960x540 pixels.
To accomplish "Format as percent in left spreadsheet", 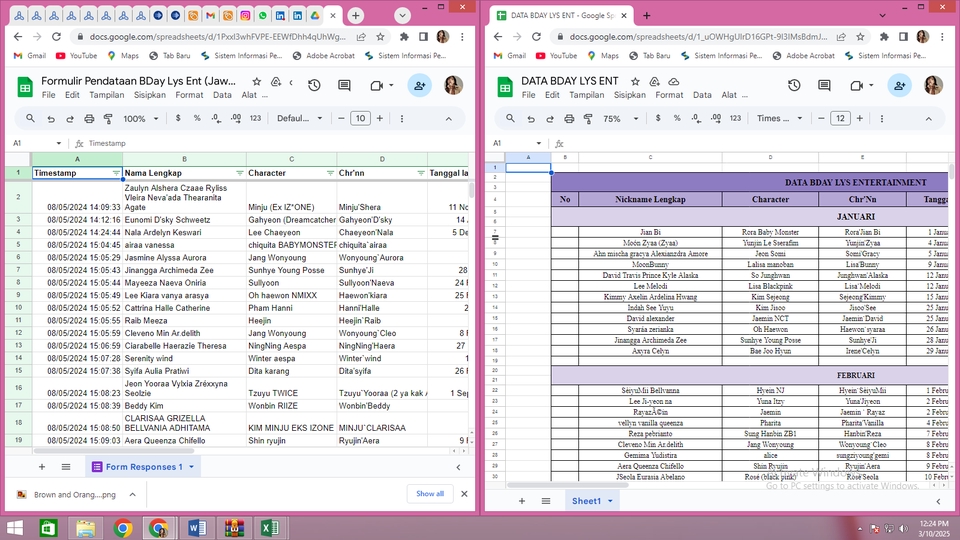I will pos(197,118).
